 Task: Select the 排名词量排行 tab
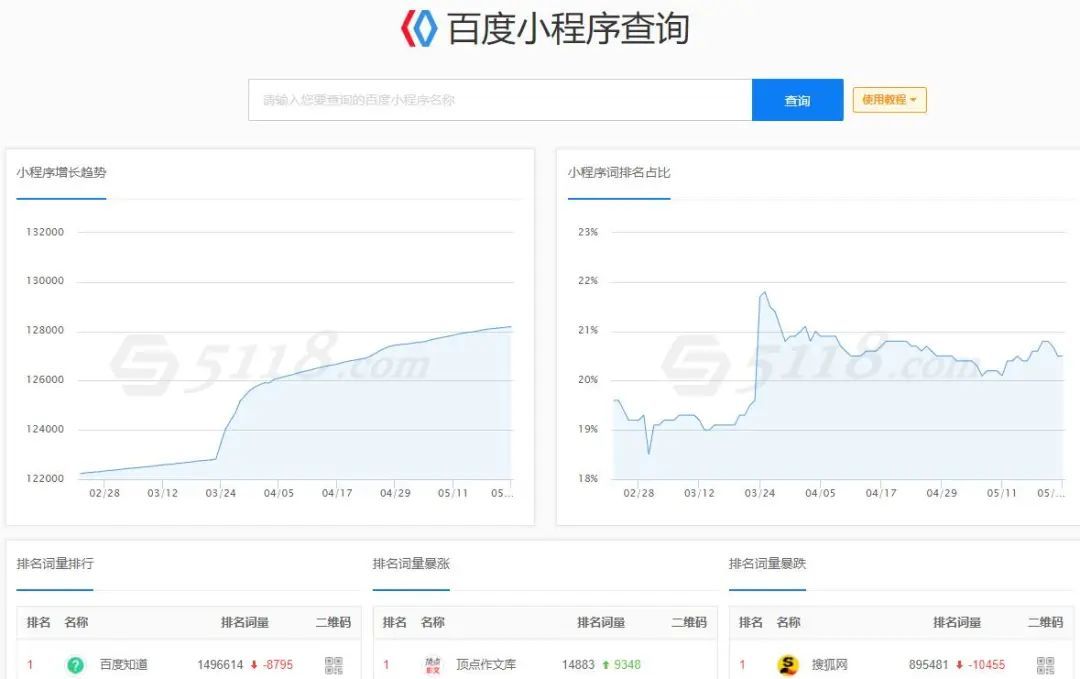tap(55, 564)
